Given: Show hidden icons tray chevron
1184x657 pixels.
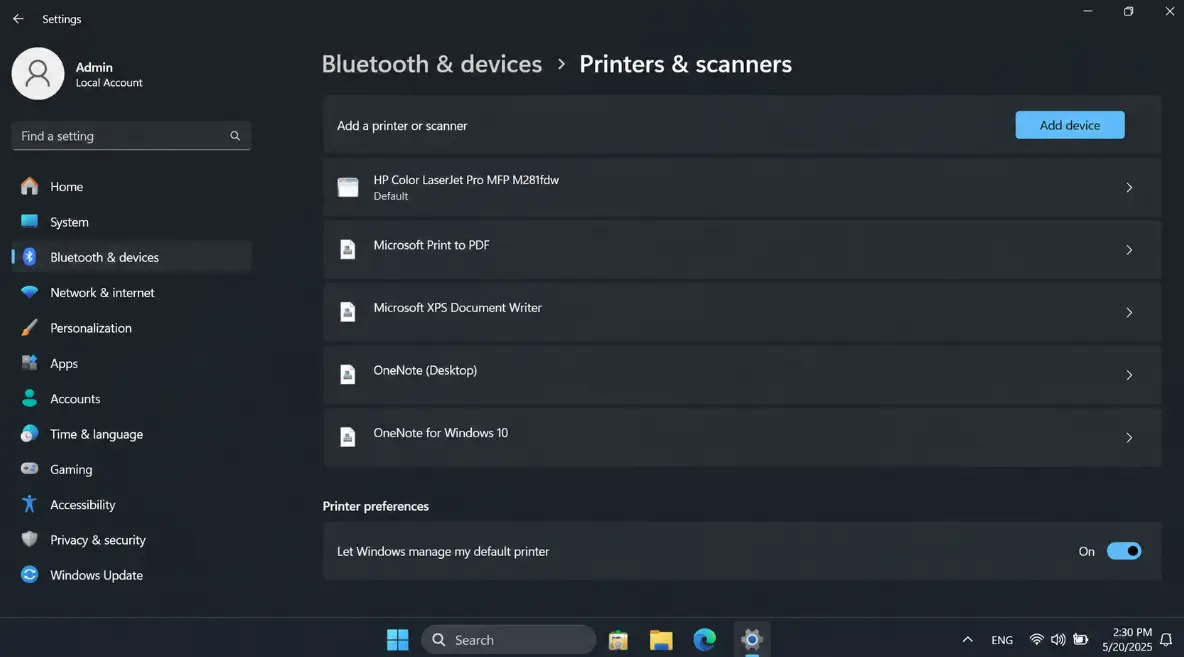Looking at the screenshot, I should tap(967, 640).
